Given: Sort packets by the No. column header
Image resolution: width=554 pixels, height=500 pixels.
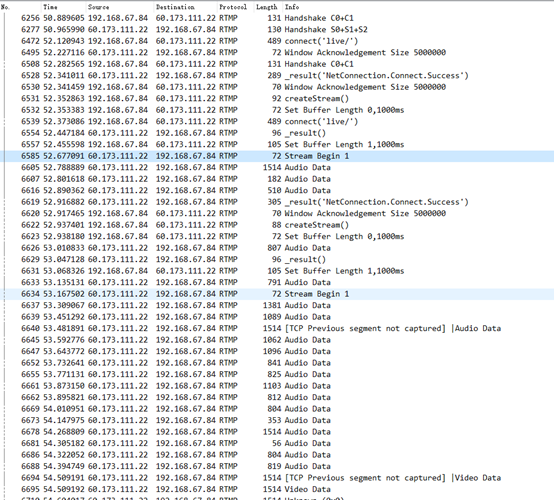Looking at the screenshot, I should pos(20,7).
